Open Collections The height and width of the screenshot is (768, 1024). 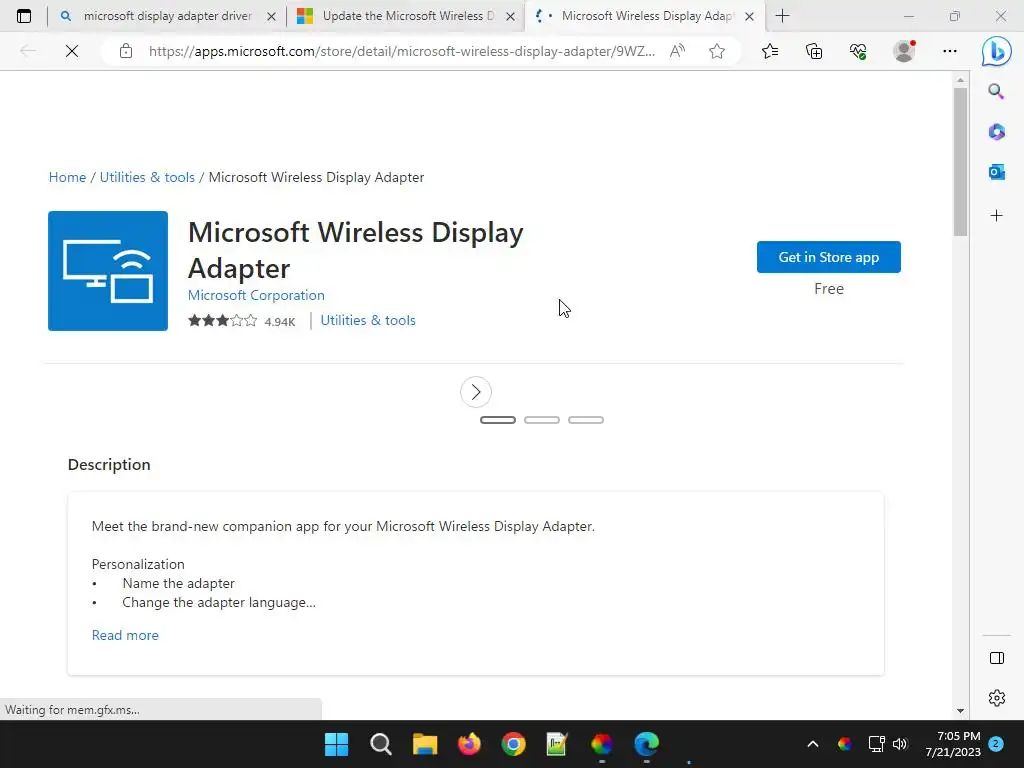(814, 51)
